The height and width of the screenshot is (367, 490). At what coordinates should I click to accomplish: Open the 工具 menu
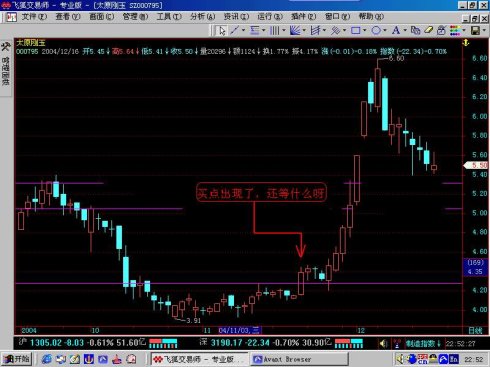[x=169, y=16]
